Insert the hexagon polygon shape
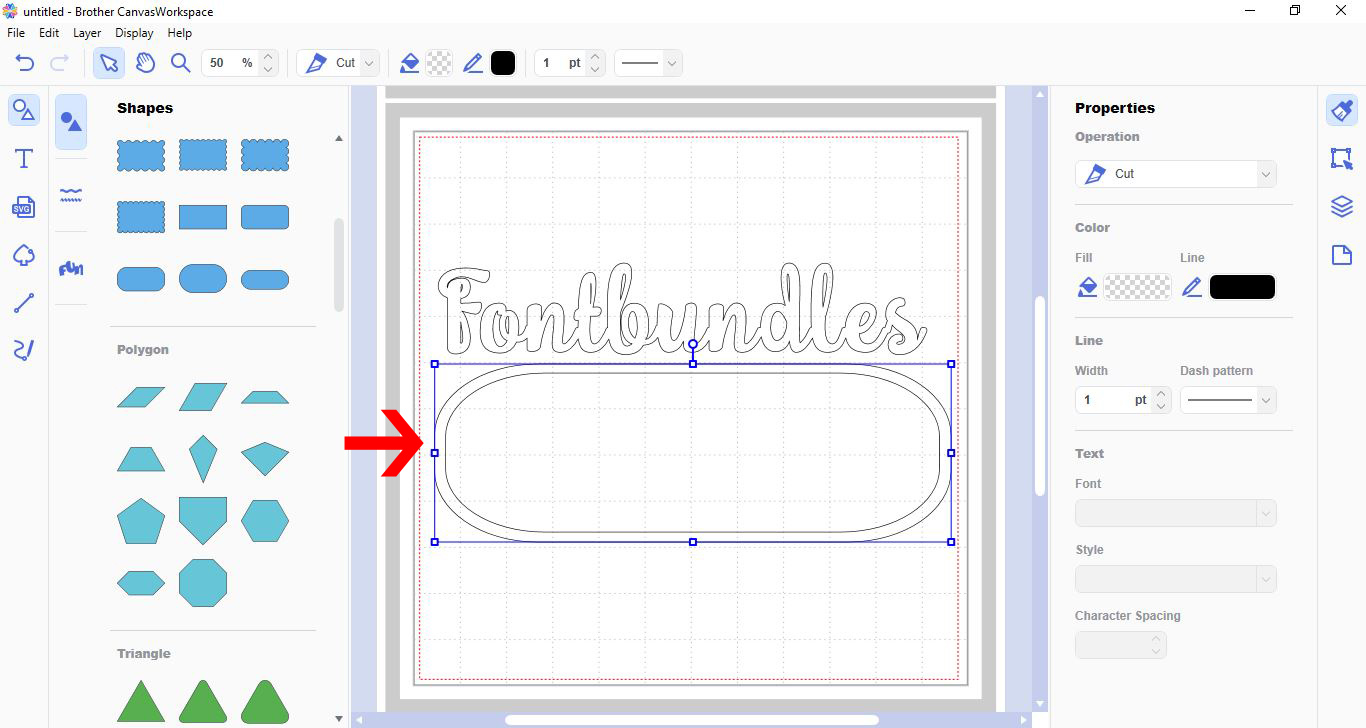Screen dimensions: 1366x728 265,521
